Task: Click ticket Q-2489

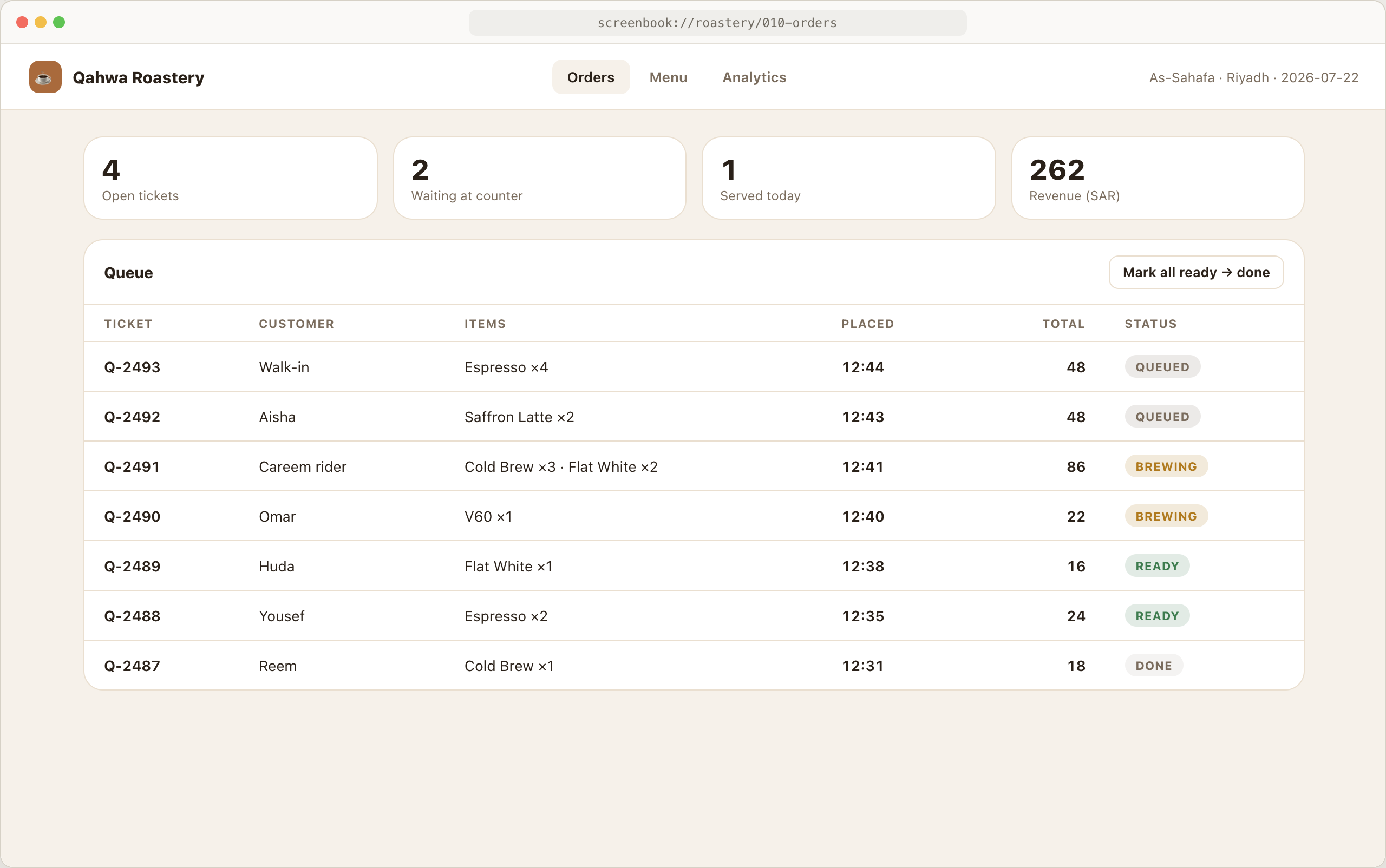Action: (132, 566)
